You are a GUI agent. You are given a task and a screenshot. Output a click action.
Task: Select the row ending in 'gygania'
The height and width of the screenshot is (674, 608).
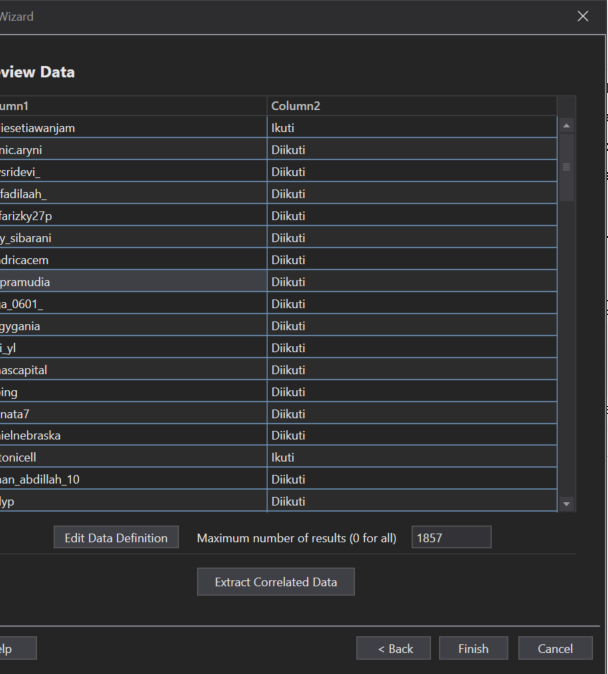coord(279,325)
